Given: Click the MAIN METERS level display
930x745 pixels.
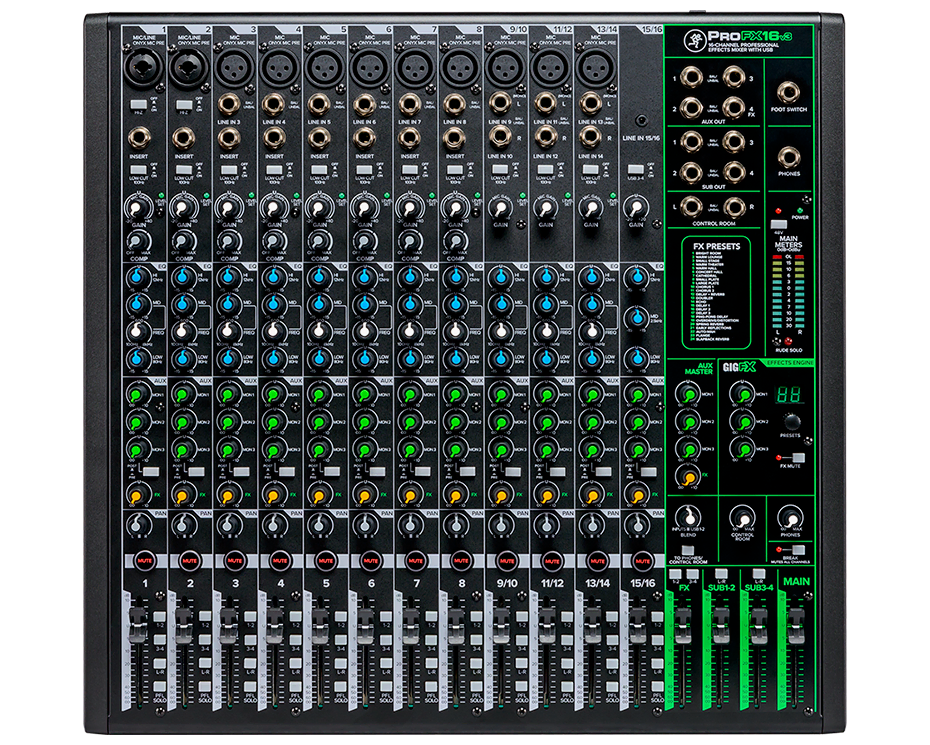Looking at the screenshot, I should pyautogui.click(x=788, y=292).
